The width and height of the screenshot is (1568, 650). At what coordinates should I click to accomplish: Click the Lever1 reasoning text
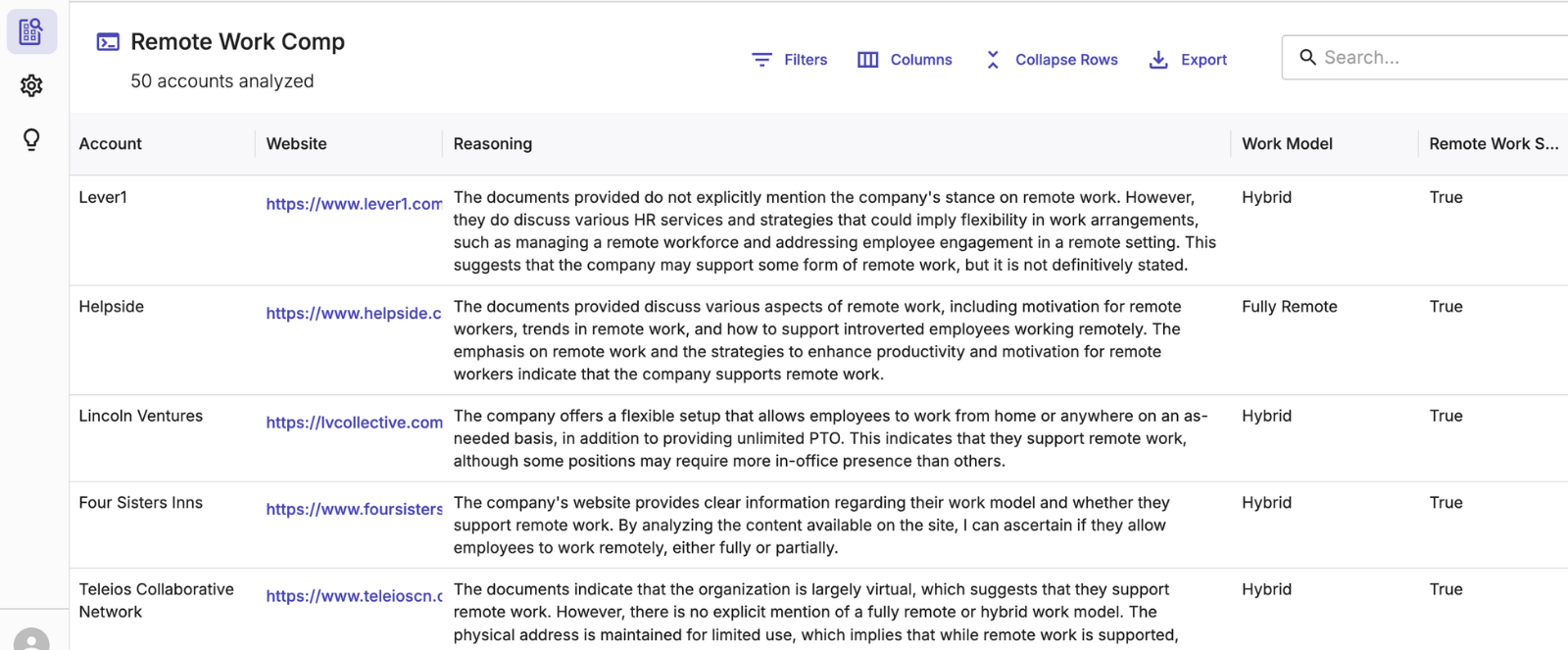click(x=834, y=231)
